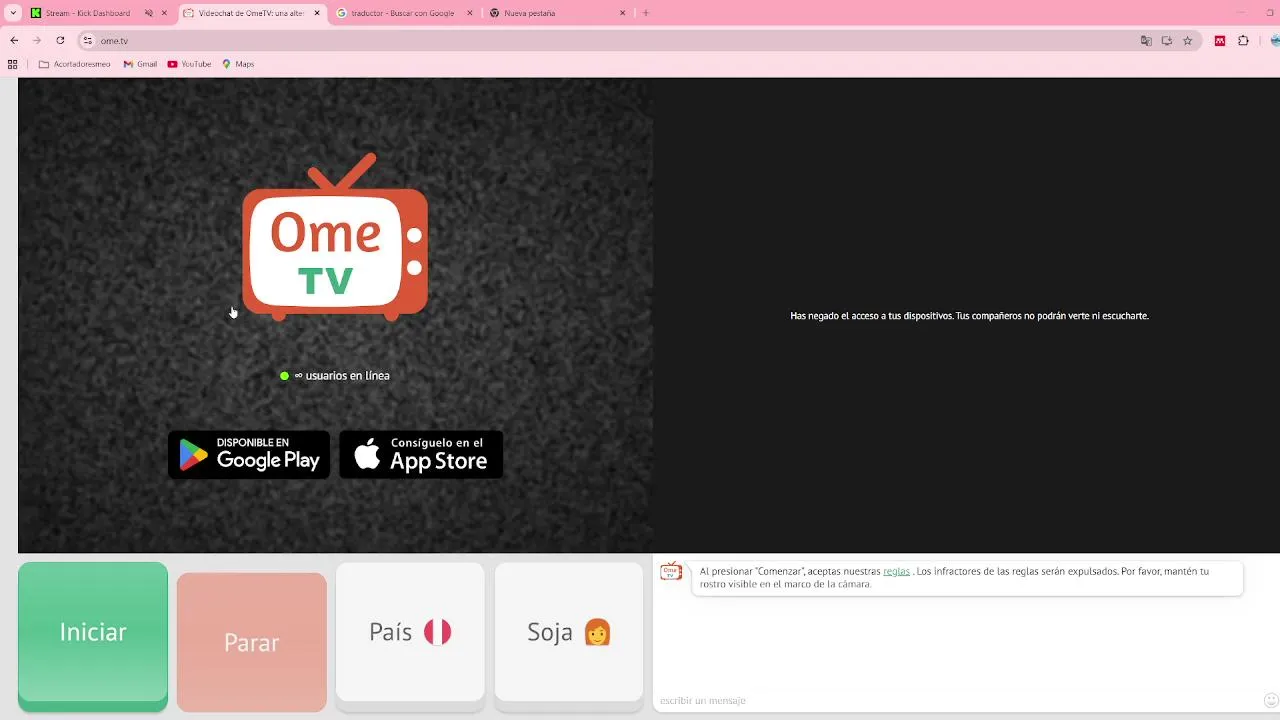The height and width of the screenshot is (720, 1280).
Task: Click the Parar button
Action: (251, 642)
